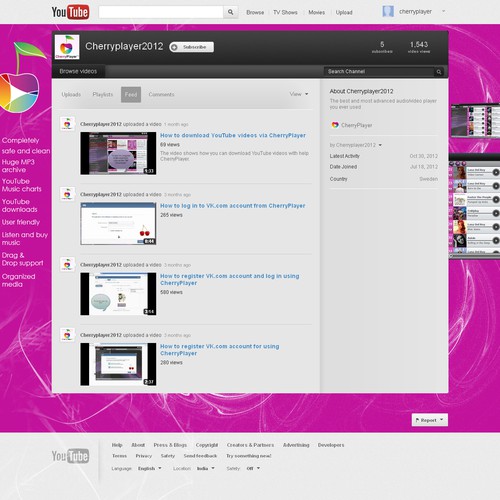The image size is (500, 500).
Task: Click the cherryplayer username in header
Action: tap(415, 12)
